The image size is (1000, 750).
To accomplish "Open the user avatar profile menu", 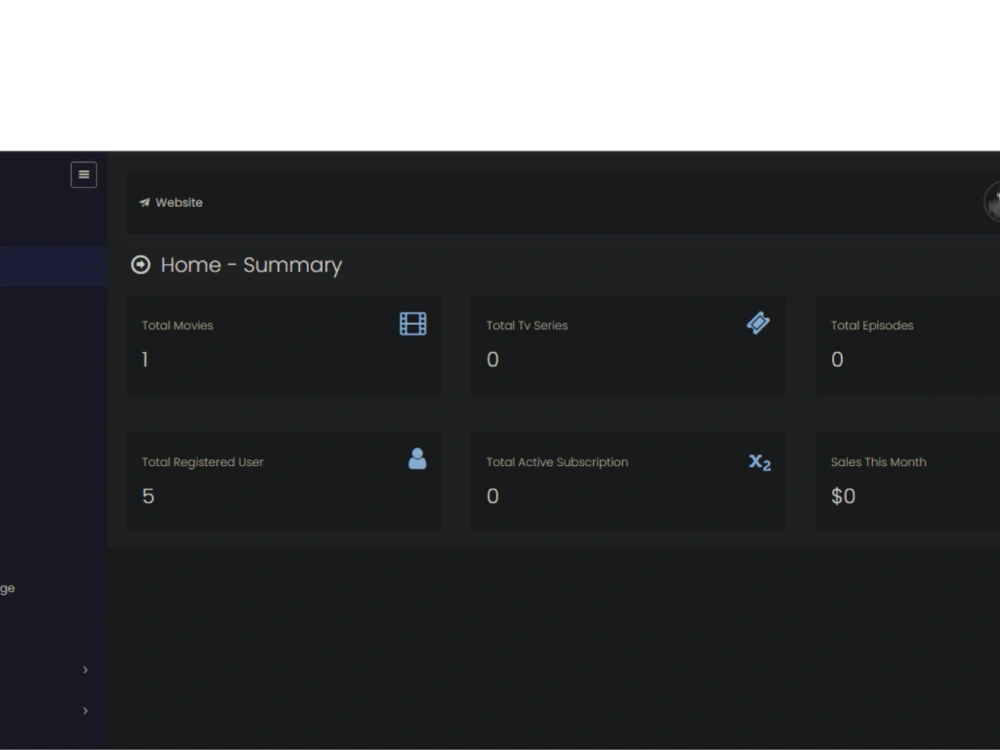I will tap(992, 202).
